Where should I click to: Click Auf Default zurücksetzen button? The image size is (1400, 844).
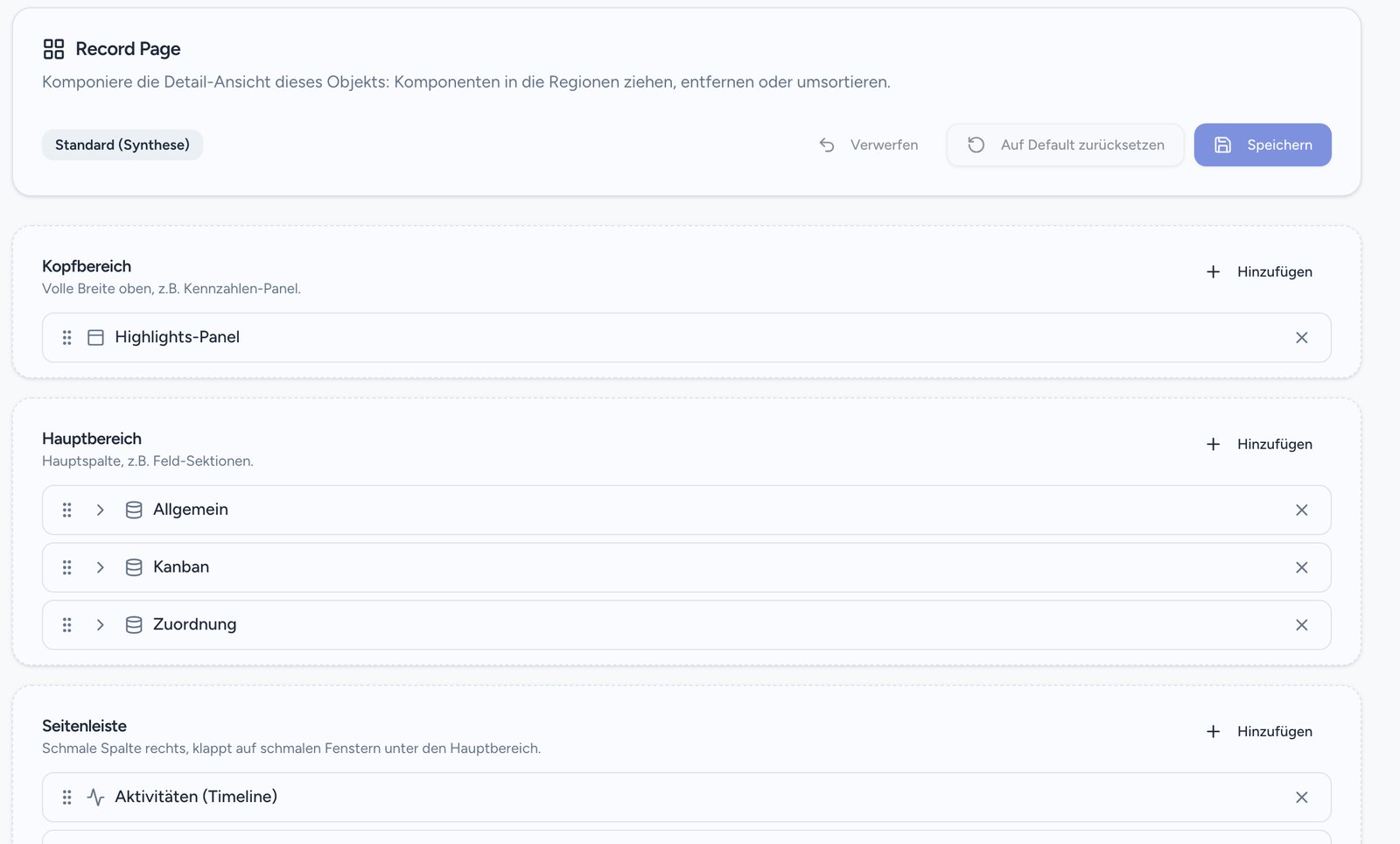pyautogui.click(x=1065, y=145)
